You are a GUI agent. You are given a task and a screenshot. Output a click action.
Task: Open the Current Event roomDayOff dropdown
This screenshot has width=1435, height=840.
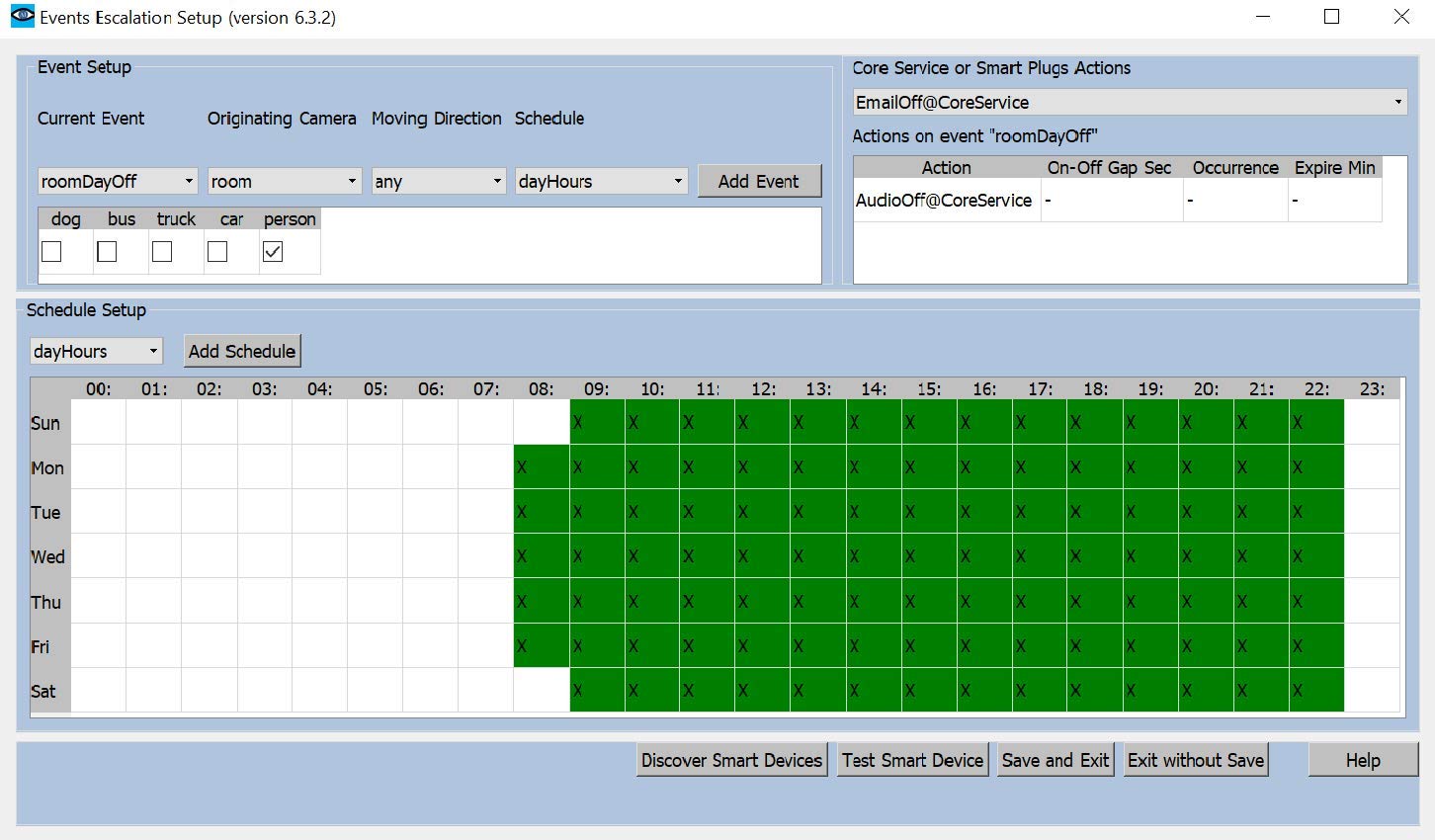118,181
